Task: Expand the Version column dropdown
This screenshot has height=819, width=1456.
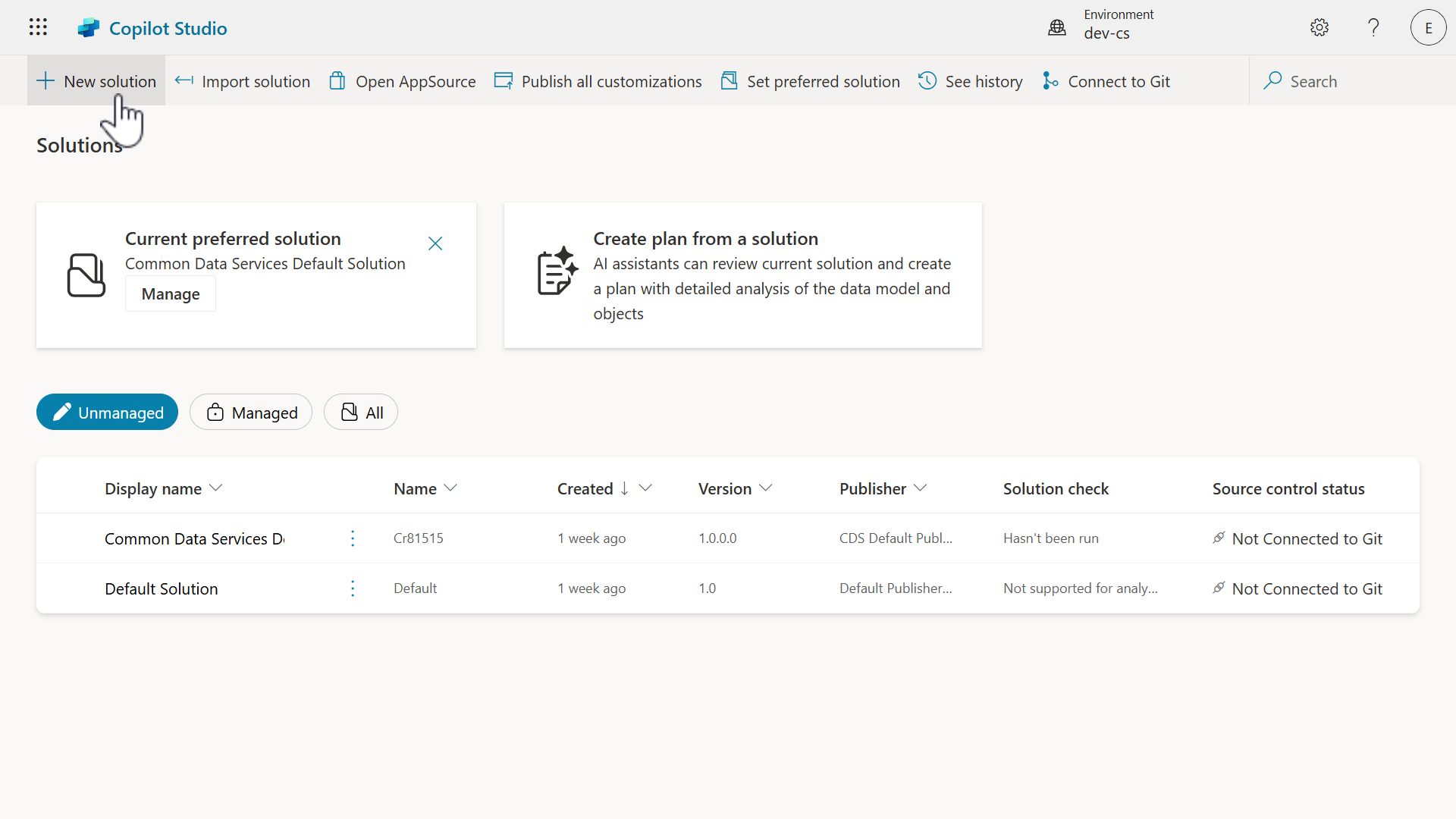Action: [x=766, y=488]
